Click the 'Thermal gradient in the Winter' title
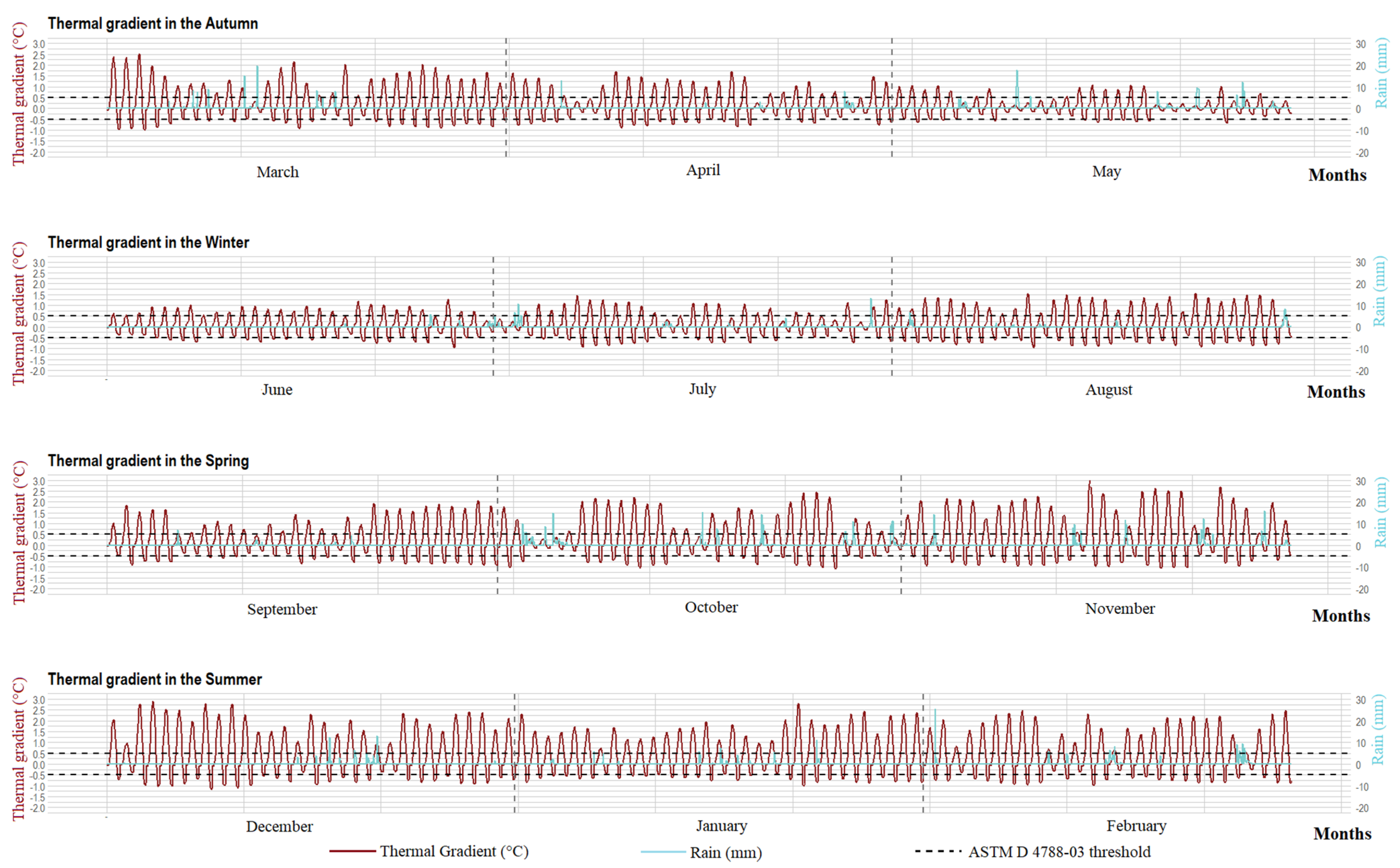The image size is (1400, 868). point(148,242)
